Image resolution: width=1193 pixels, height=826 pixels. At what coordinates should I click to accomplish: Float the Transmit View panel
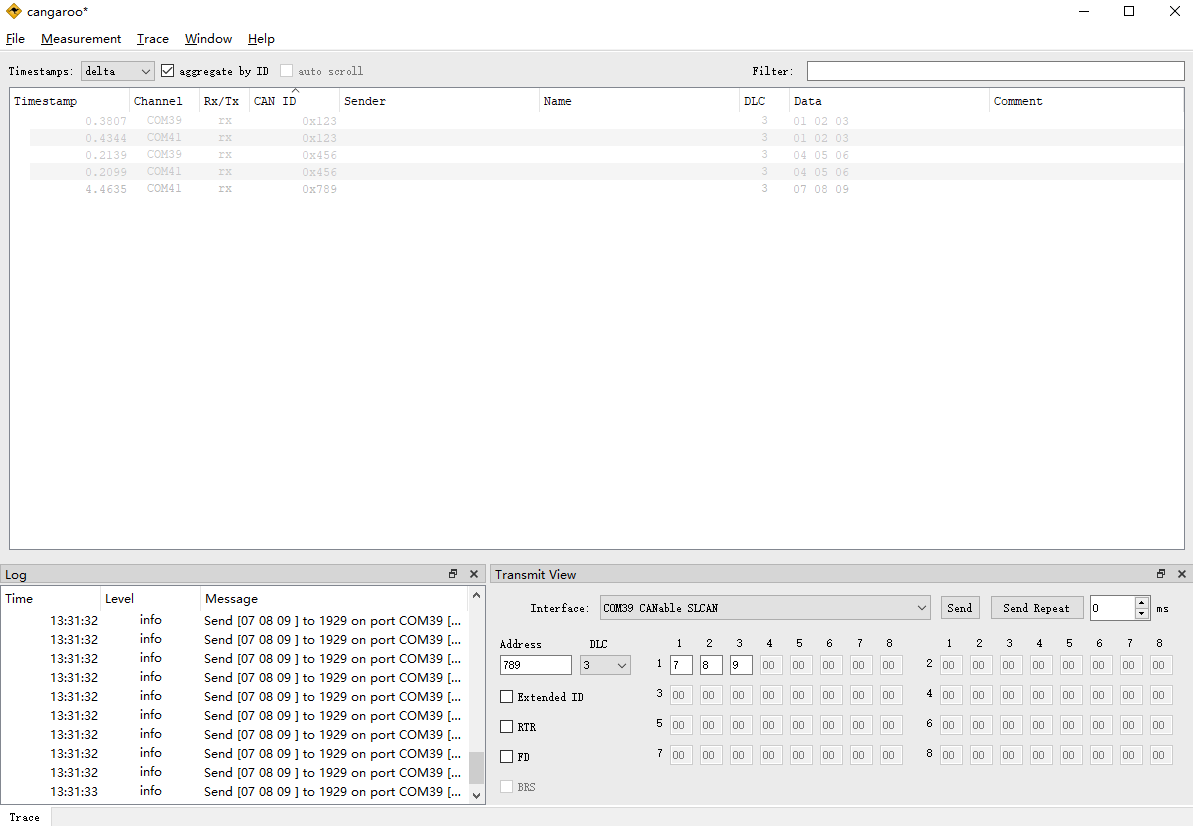(1161, 574)
